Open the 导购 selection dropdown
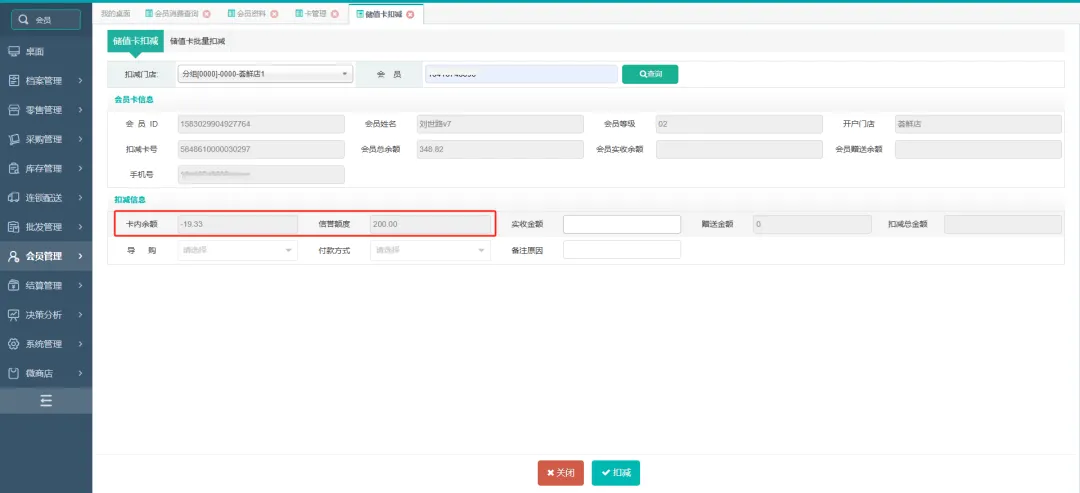Screen dimensions: 1080x493 tap(238, 250)
